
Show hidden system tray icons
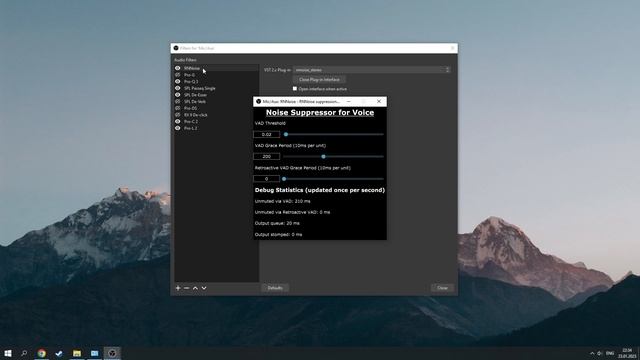pyautogui.click(x=592, y=353)
